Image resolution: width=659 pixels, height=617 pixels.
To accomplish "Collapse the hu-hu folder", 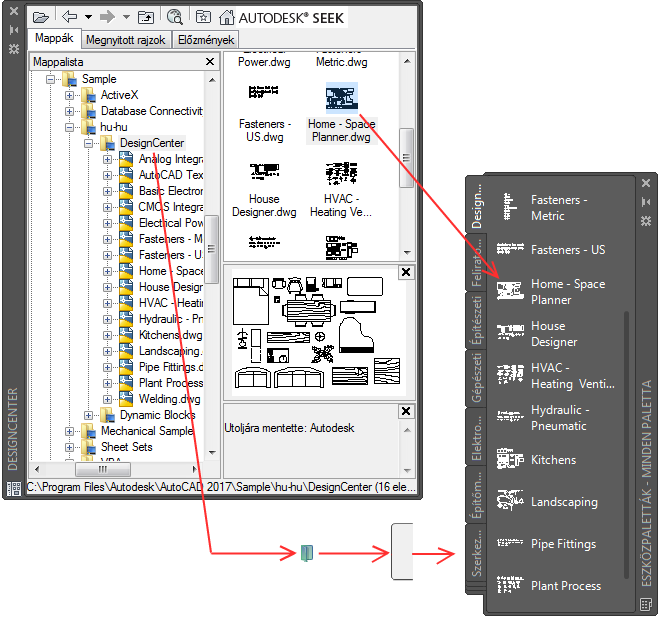I will [x=69, y=127].
